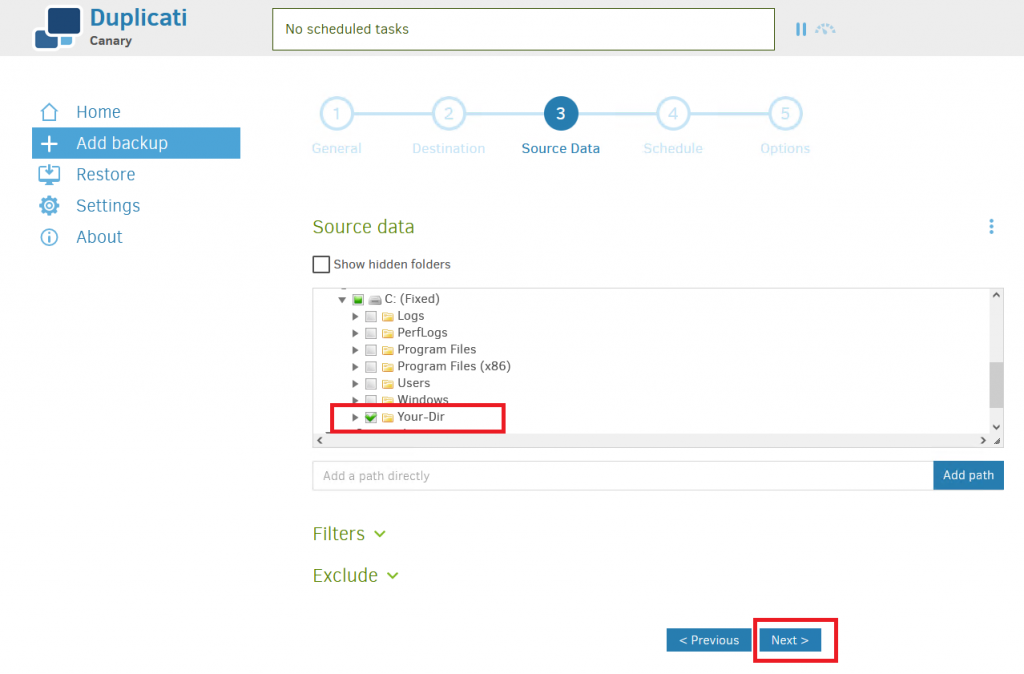Select Add backup in sidebar
The image size is (1024, 674).
pyautogui.click(x=136, y=143)
